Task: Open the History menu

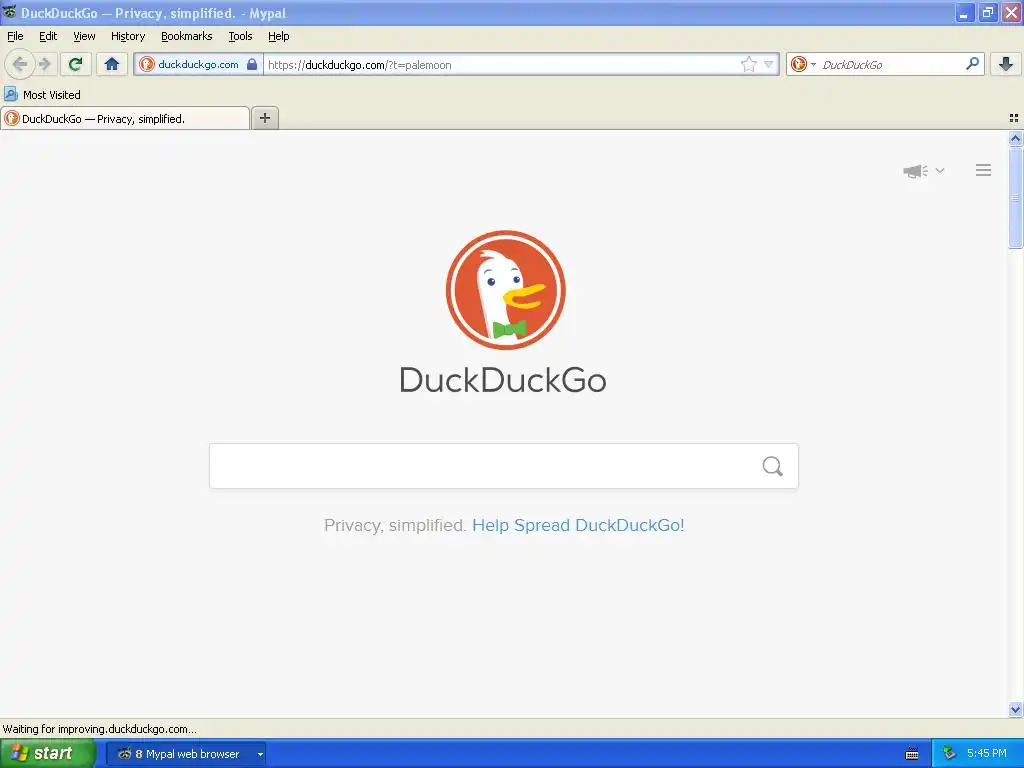Action: (128, 36)
